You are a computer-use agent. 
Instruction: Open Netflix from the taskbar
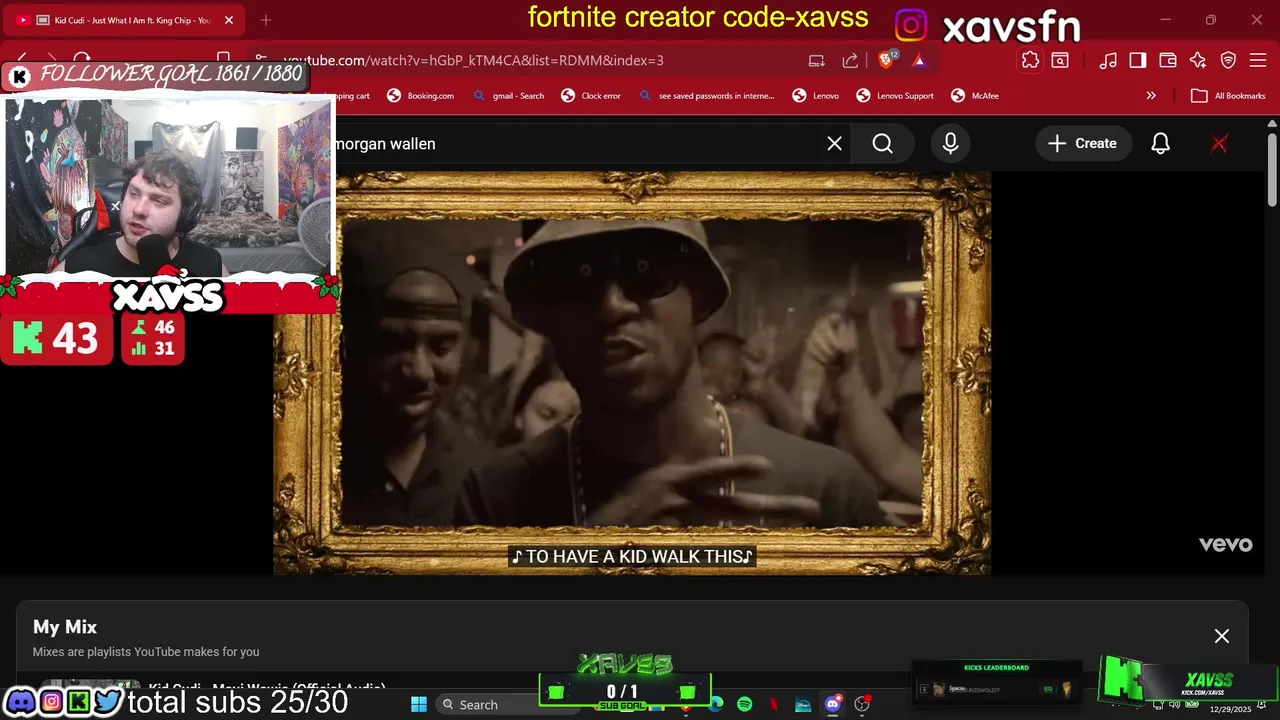coord(774,704)
